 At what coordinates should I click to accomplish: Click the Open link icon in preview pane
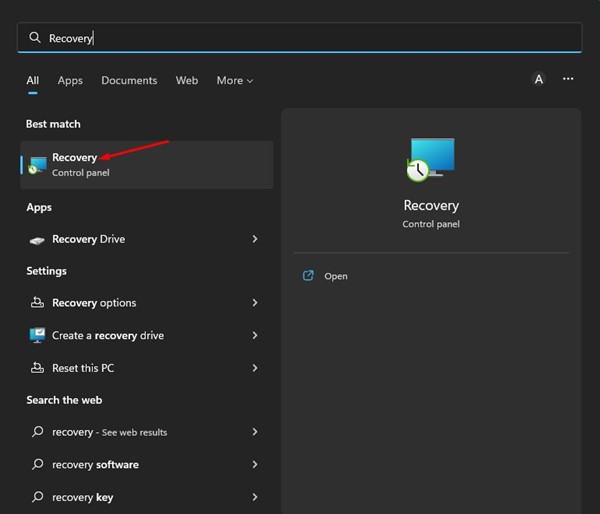(x=308, y=276)
